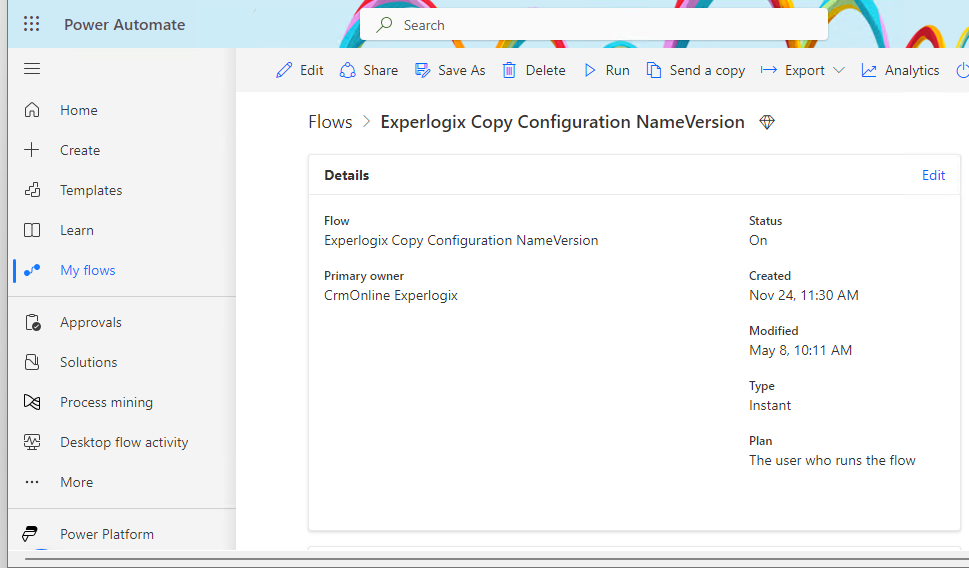Click the breadcrumb flow title heading
Image resolution: width=969 pixels, height=568 pixels.
[x=562, y=122]
